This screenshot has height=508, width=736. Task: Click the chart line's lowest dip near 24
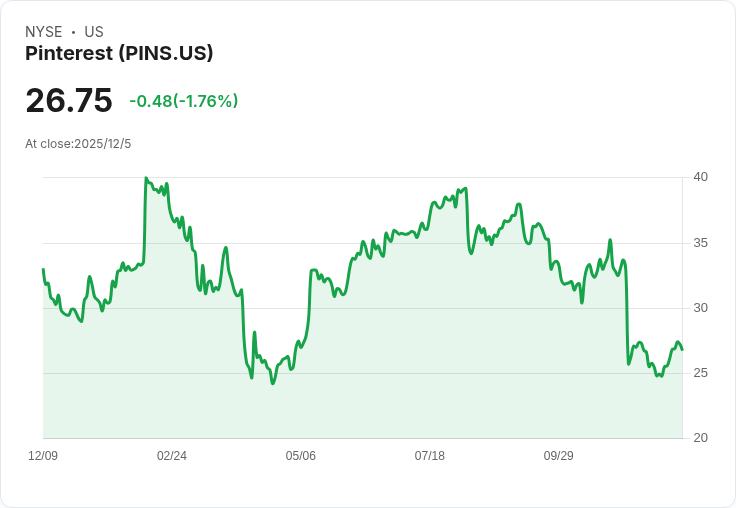pyautogui.click(x=272, y=383)
